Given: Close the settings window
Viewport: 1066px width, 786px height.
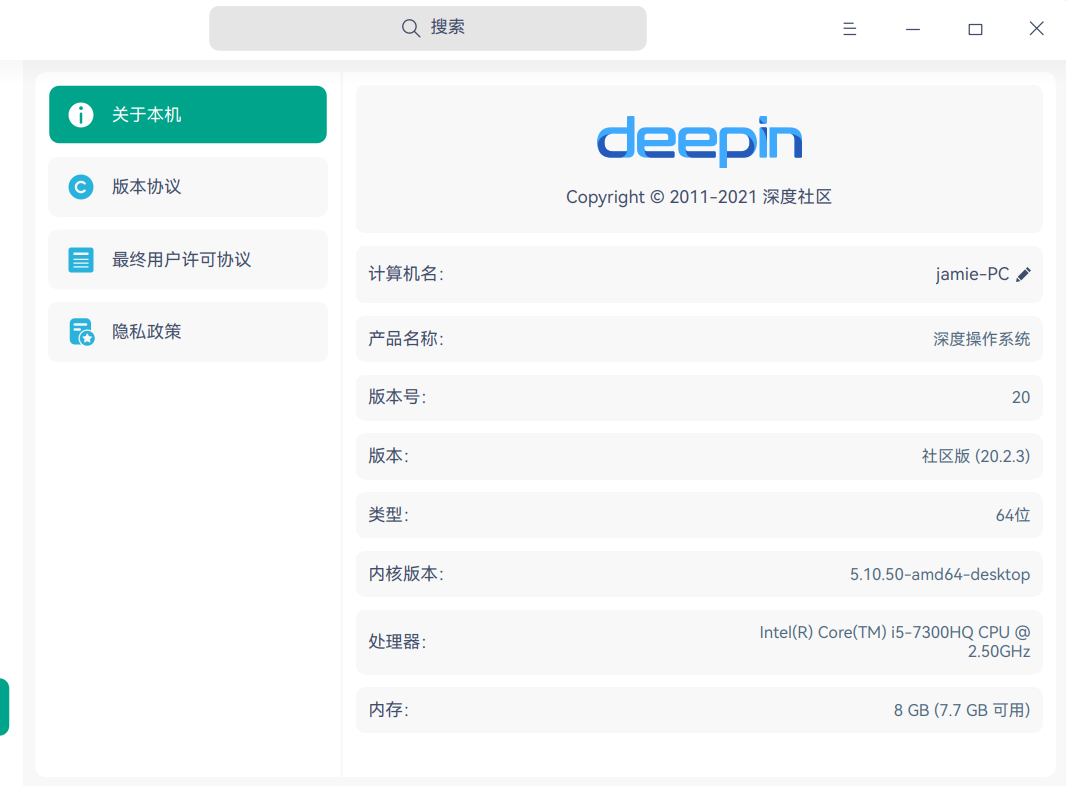Looking at the screenshot, I should [1036, 29].
